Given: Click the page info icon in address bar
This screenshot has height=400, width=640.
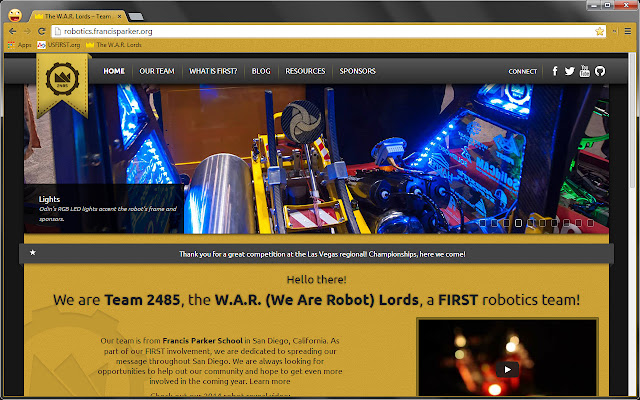Looking at the screenshot, I should pos(58,31).
